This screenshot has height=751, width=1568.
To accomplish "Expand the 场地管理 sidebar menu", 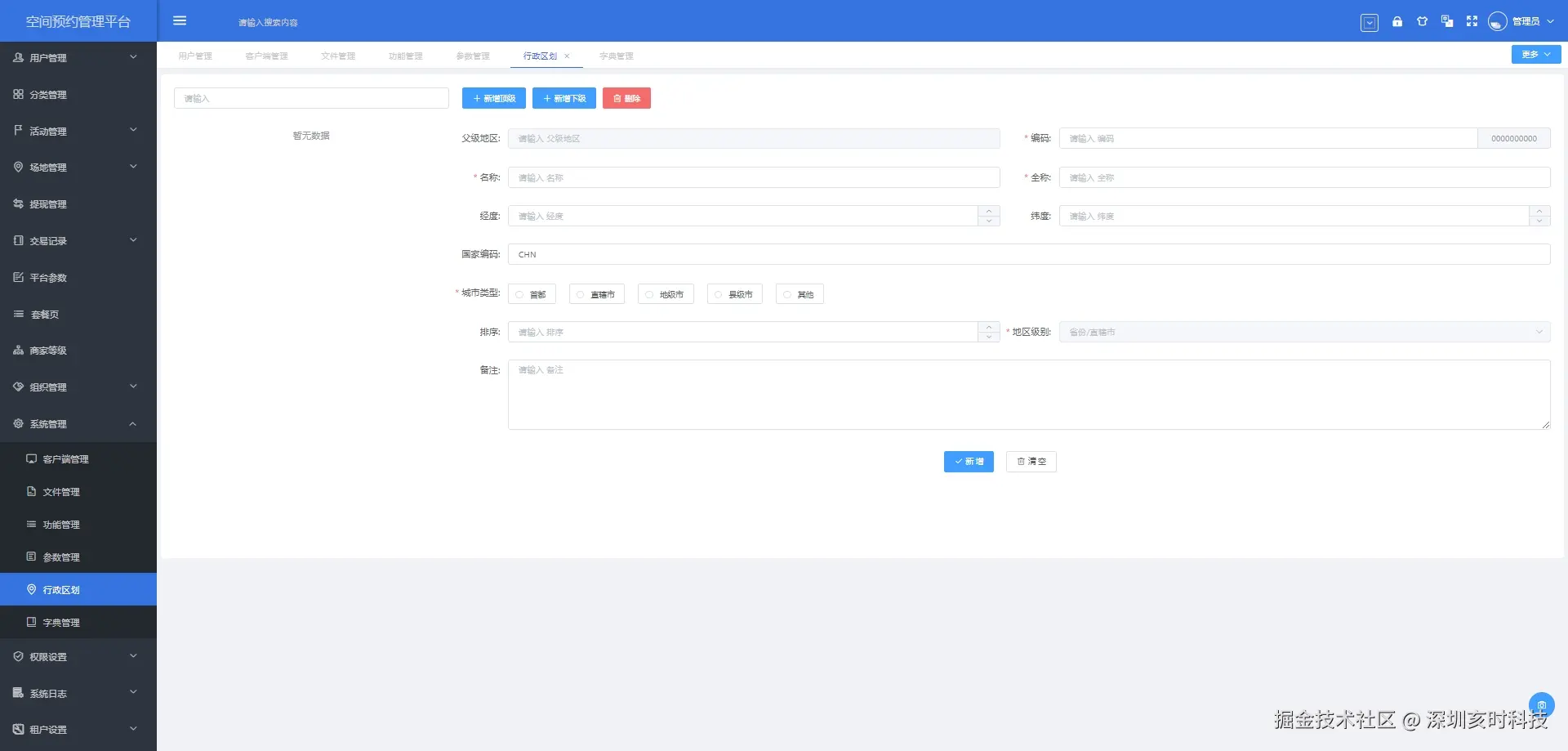I will (x=78, y=167).
